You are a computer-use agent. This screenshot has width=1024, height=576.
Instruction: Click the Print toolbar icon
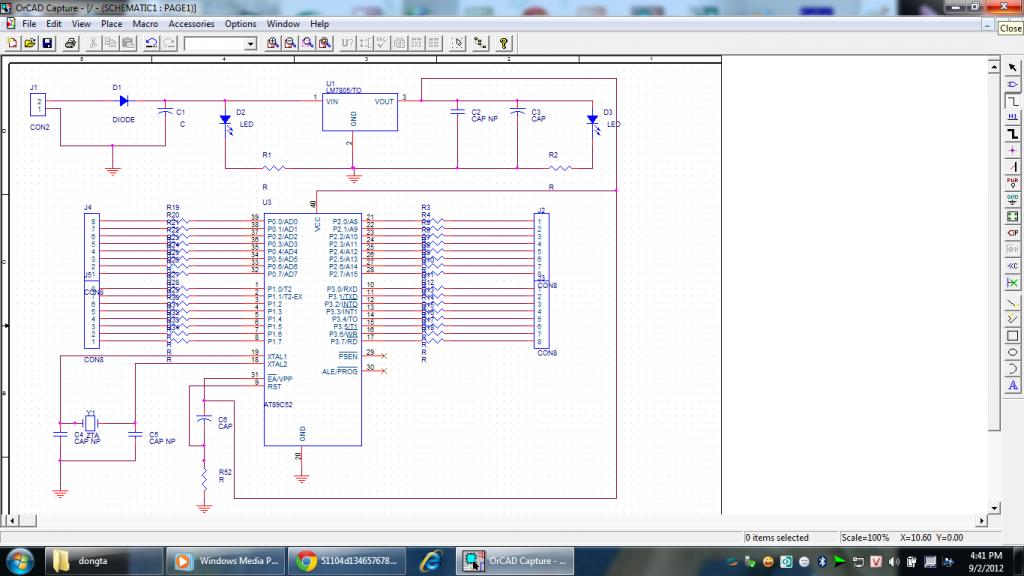pyautogui.click(x=71, y=43)
